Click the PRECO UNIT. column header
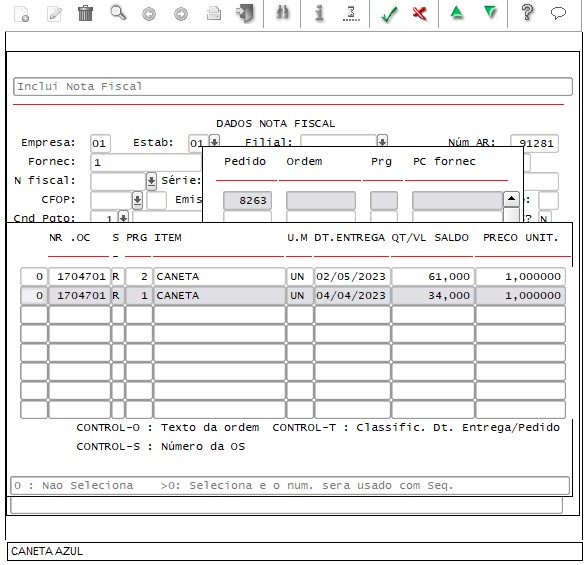 [520, 238]
